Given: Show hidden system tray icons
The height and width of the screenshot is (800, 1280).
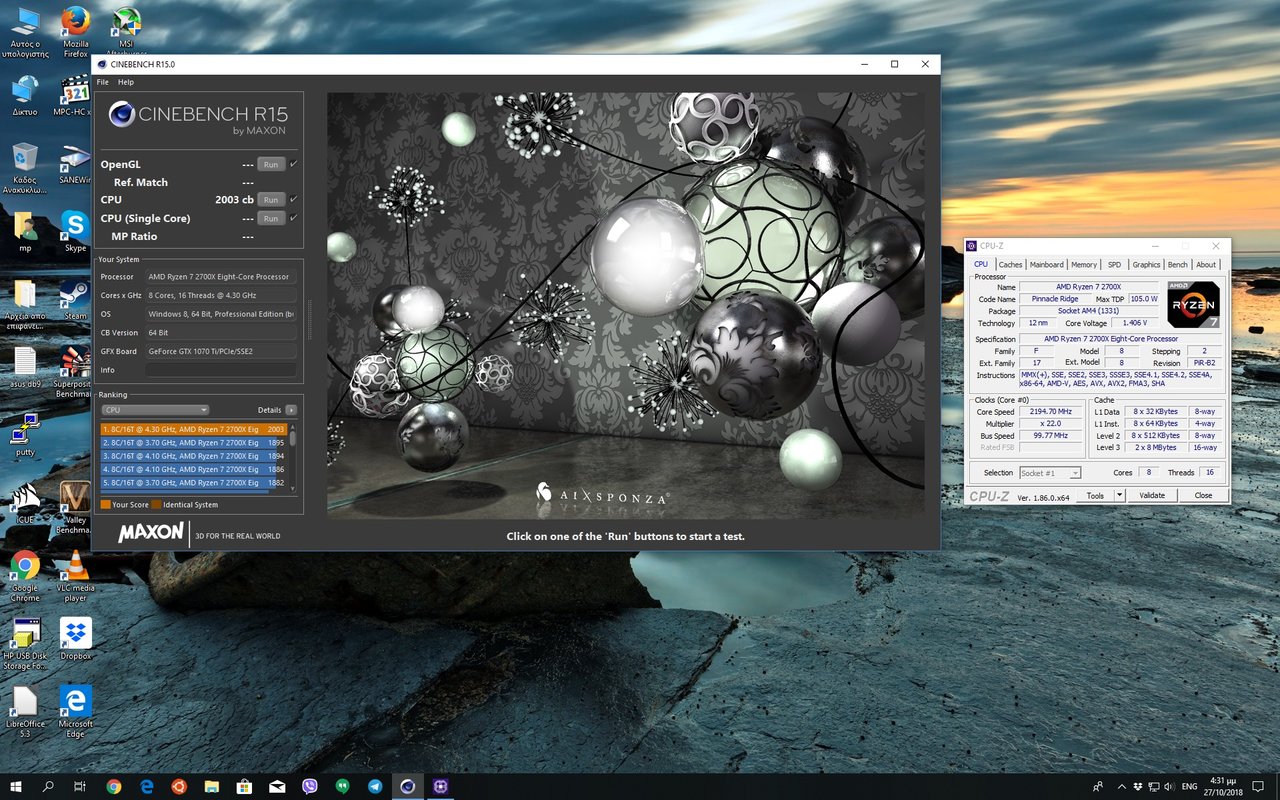Looking at the screenshot, I should click(1123, 787).
